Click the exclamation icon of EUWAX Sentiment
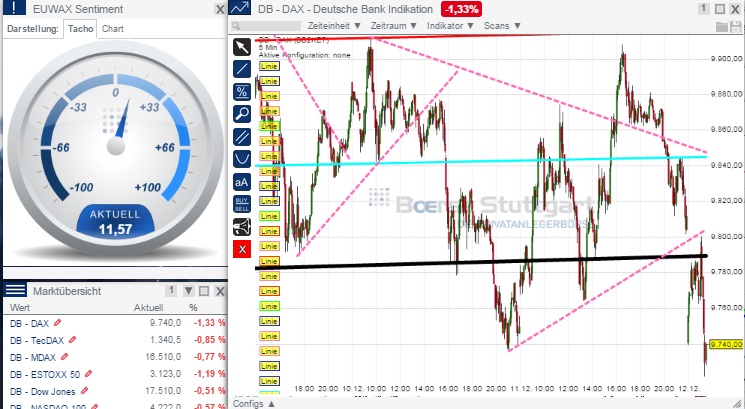 coord(14,8)
